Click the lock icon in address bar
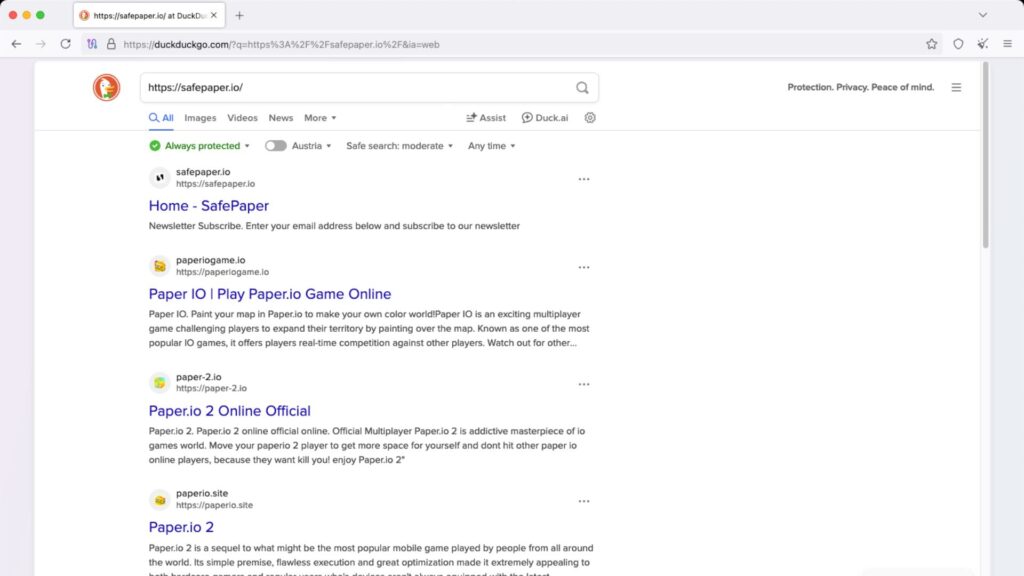 tap(111, 44)
